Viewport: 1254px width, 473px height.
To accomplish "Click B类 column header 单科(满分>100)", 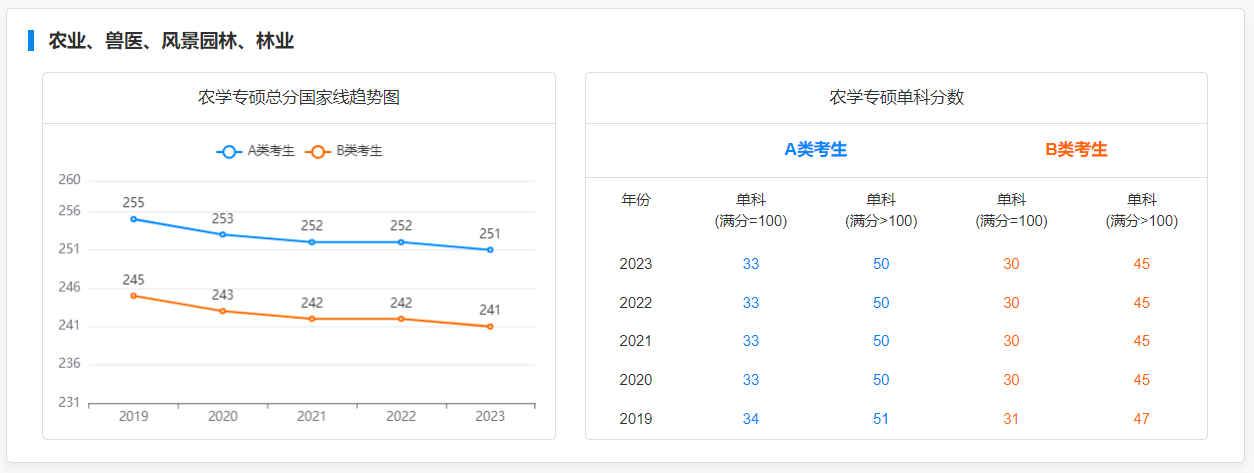I will (1142, 211).
